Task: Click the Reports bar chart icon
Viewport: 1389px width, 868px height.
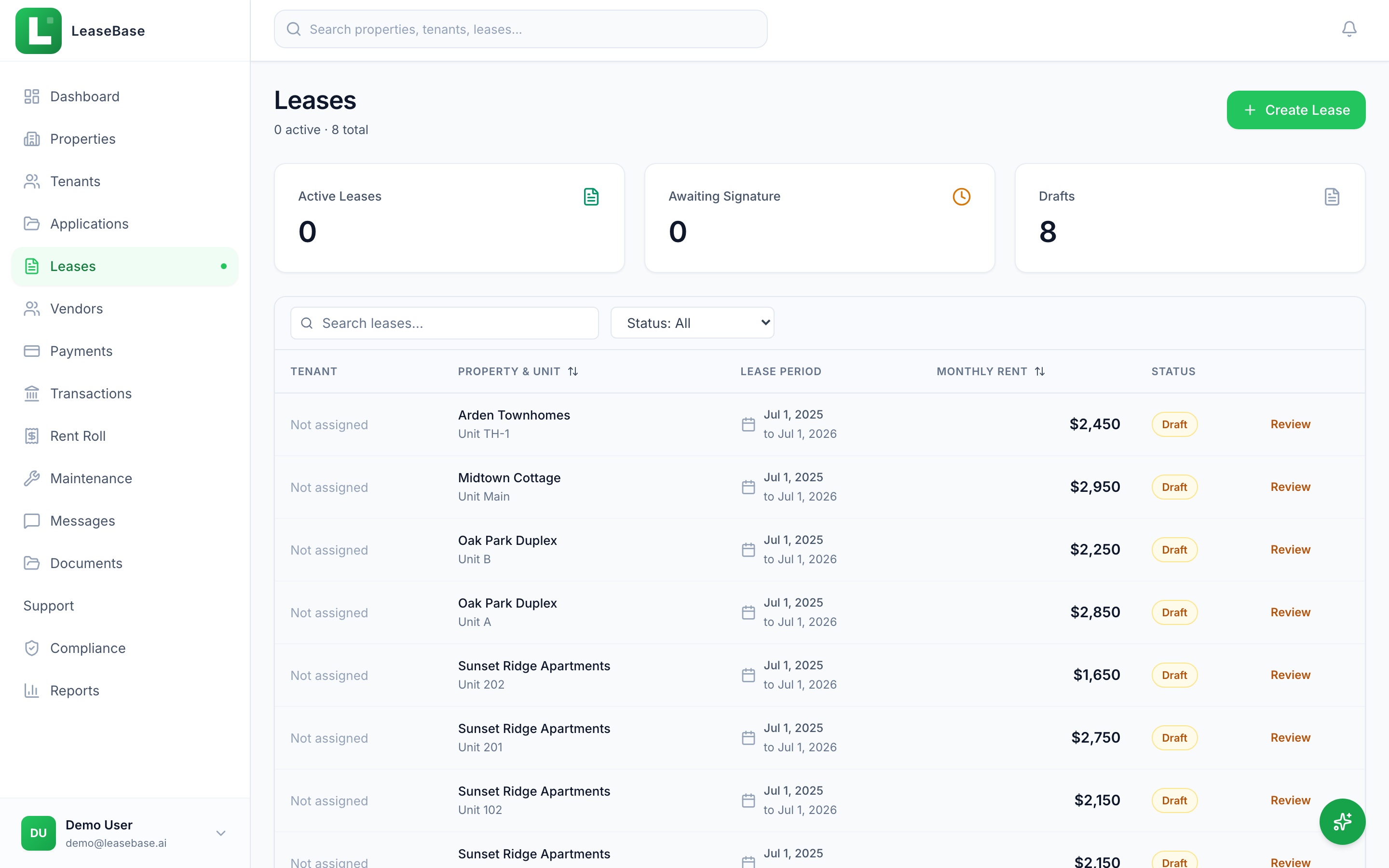Action: pyautogui.click(x=31, y=691)
